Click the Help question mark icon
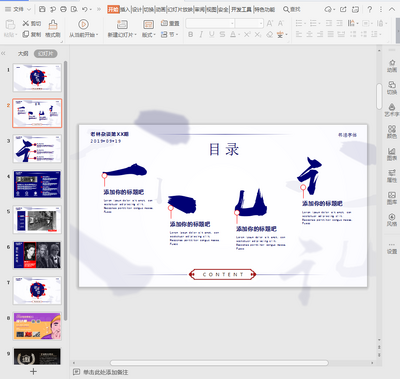 point(369,9)
